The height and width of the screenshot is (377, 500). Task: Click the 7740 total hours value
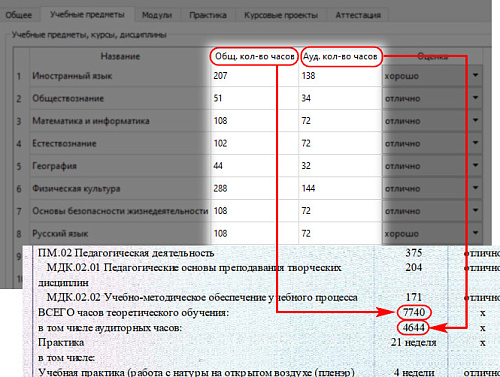coord(414,312)
